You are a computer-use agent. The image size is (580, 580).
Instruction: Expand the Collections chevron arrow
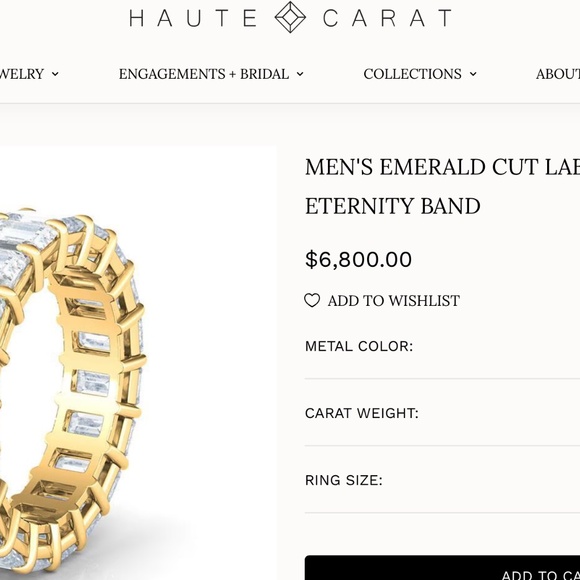[x=473, y=74]
